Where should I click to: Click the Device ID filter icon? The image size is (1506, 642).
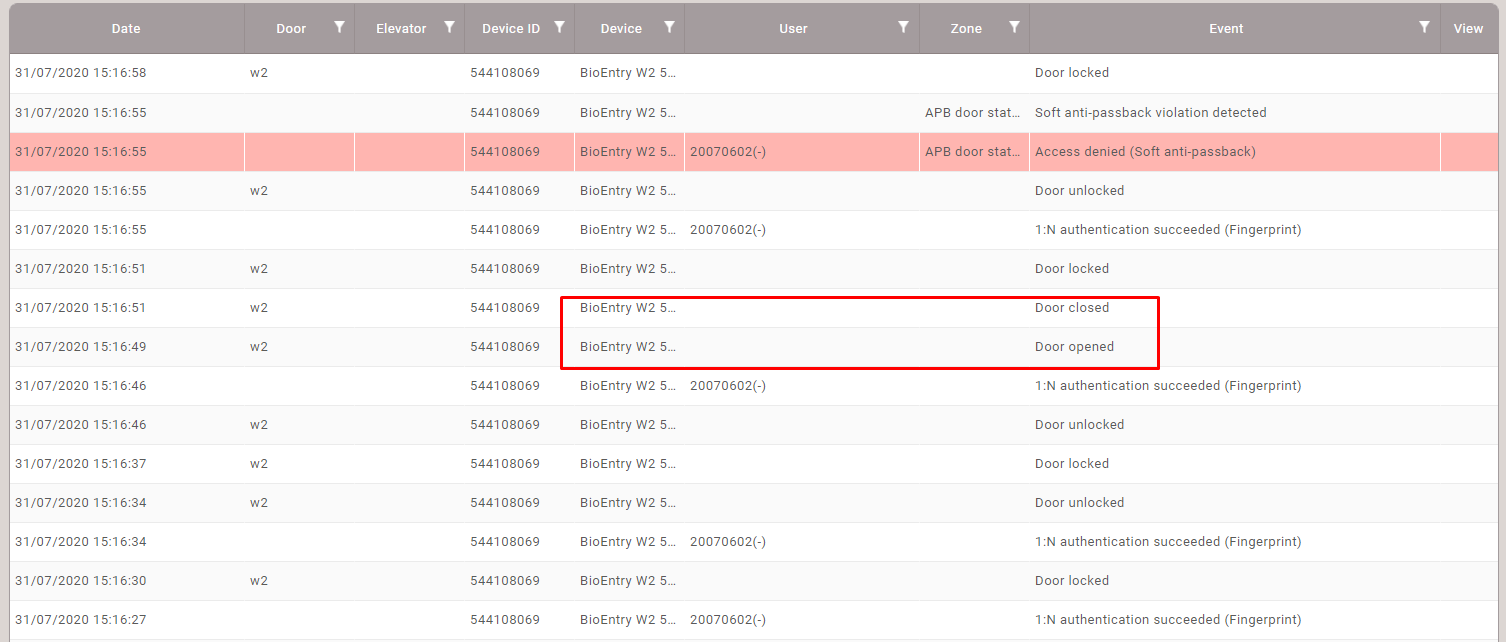click(559, 28)
